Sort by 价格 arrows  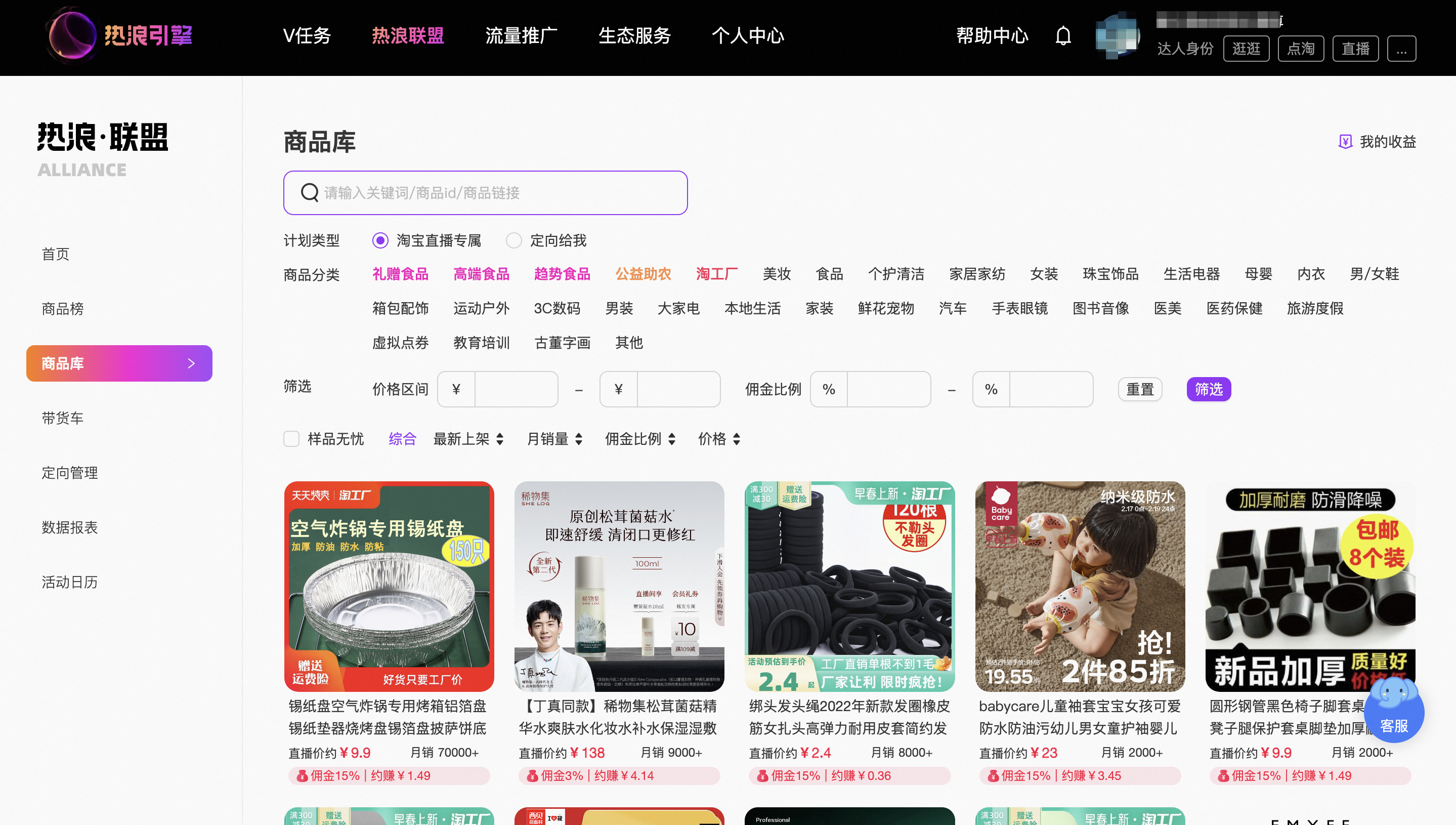pyautogui.click(x=736, y=439)
